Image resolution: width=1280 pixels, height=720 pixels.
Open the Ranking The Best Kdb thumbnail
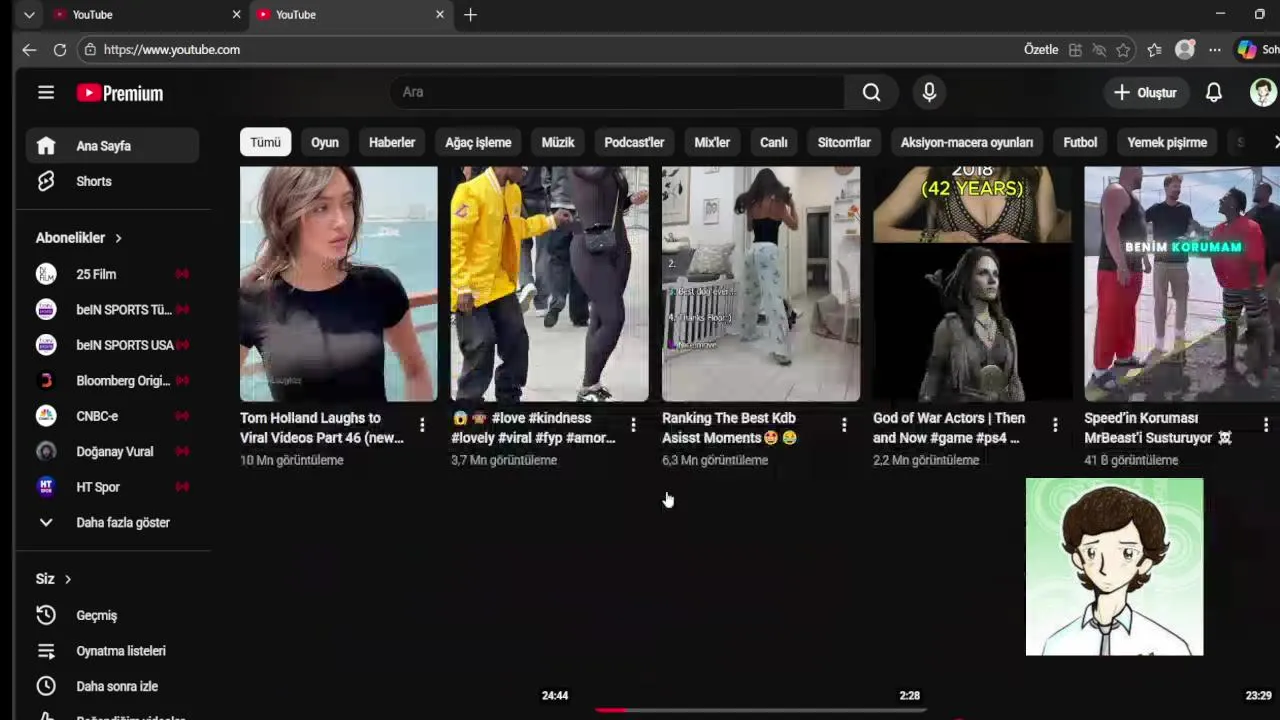pyautogui.click(x=761, y=284)
